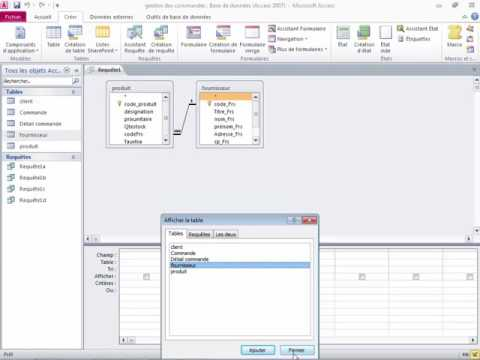Click the Table icon in ribbon
480x360 pixels.
click(53, 37)
